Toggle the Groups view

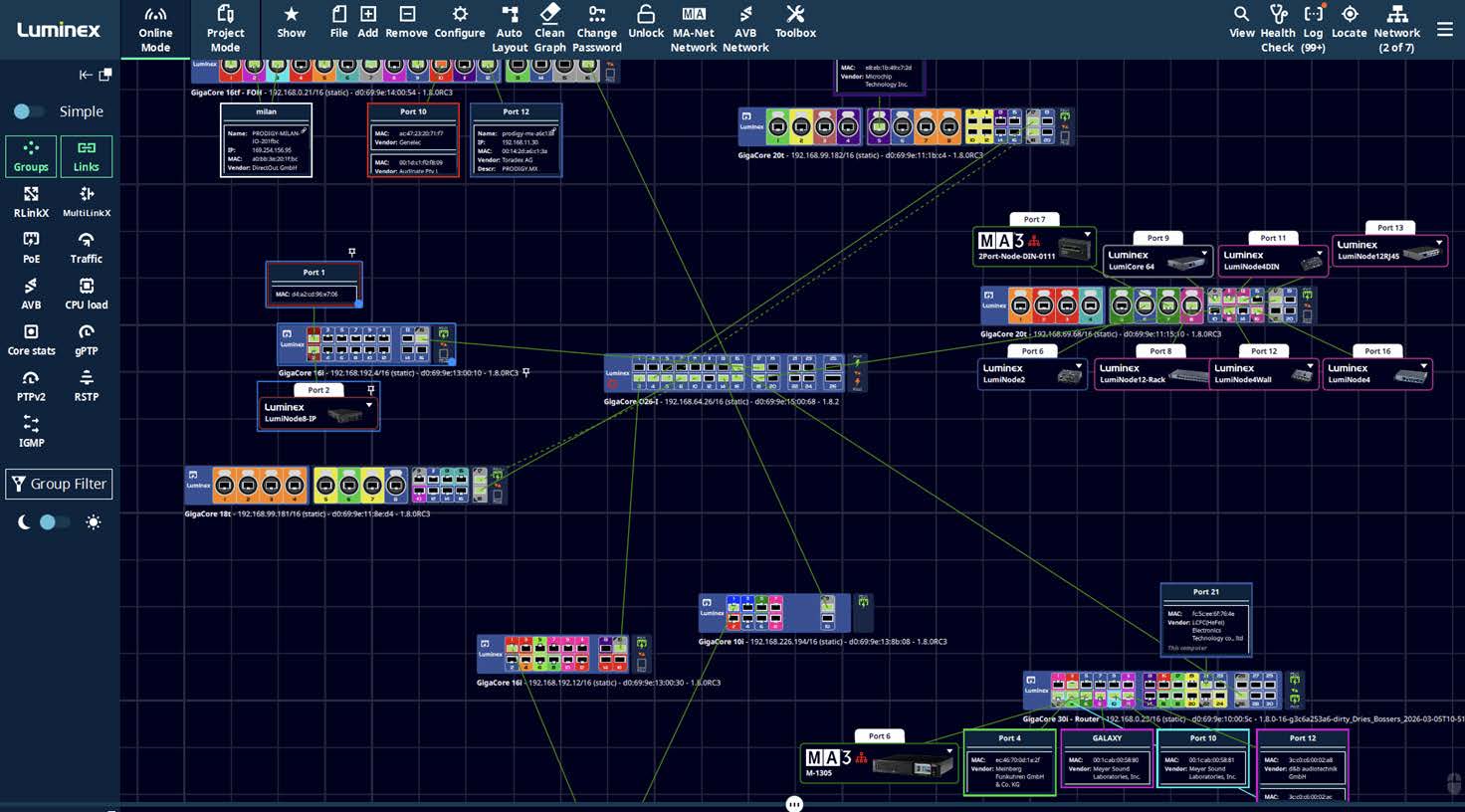click(31, 156)
